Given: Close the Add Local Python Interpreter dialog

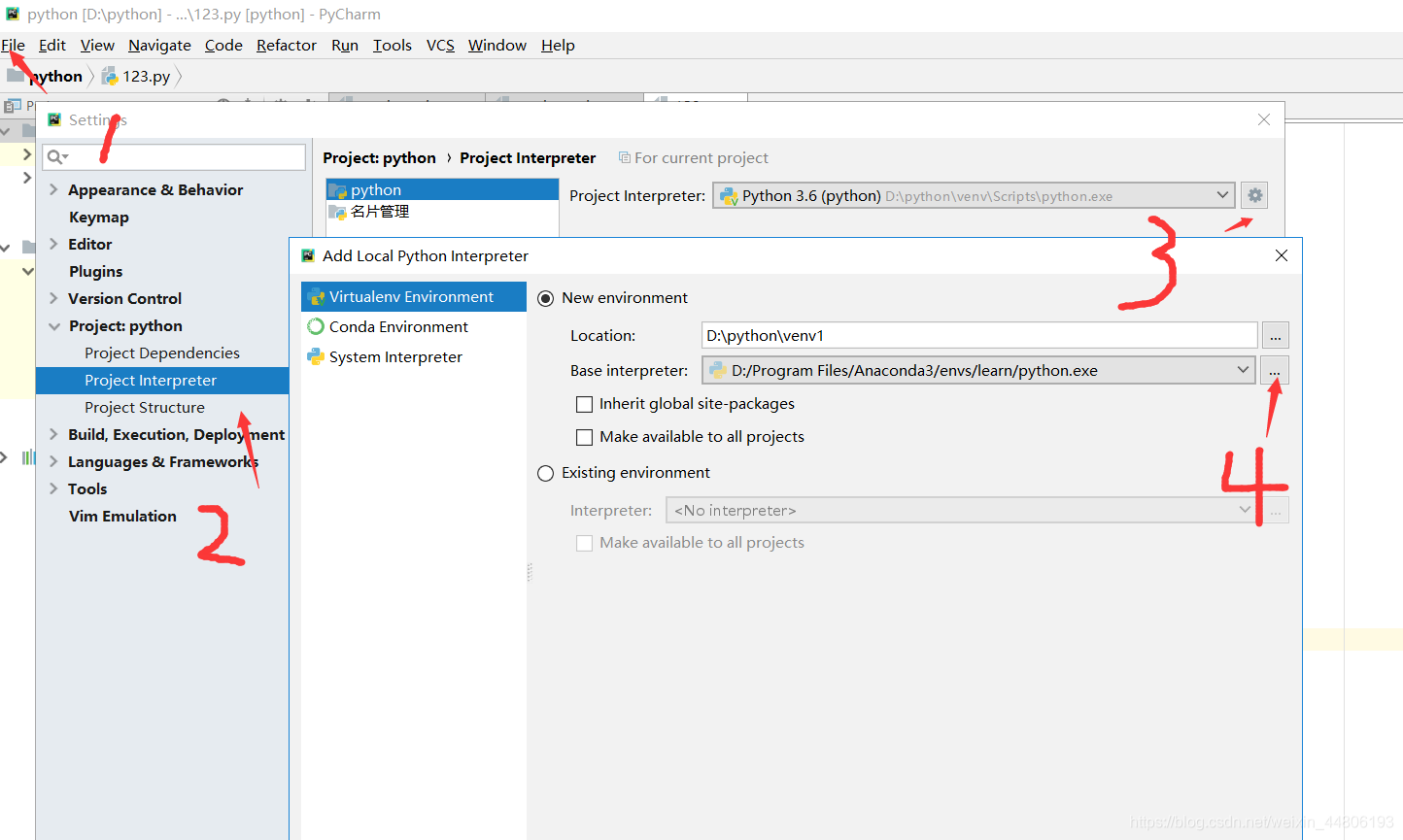Looking at the screenshot, I should point(1282,255).
